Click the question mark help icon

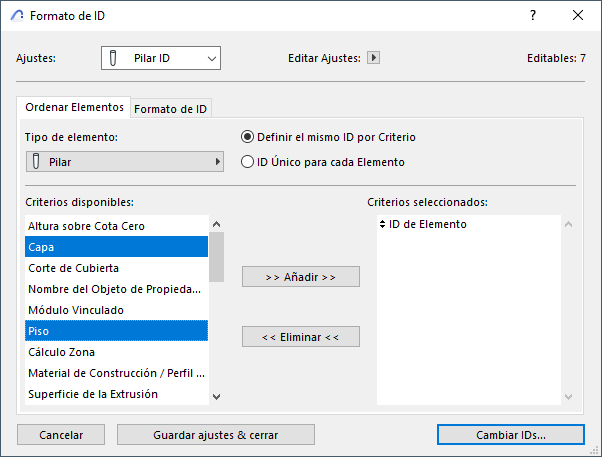point(532,16)
